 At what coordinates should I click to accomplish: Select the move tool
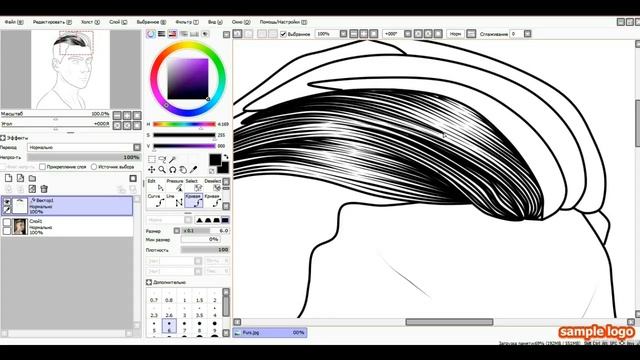pos(151,169)
